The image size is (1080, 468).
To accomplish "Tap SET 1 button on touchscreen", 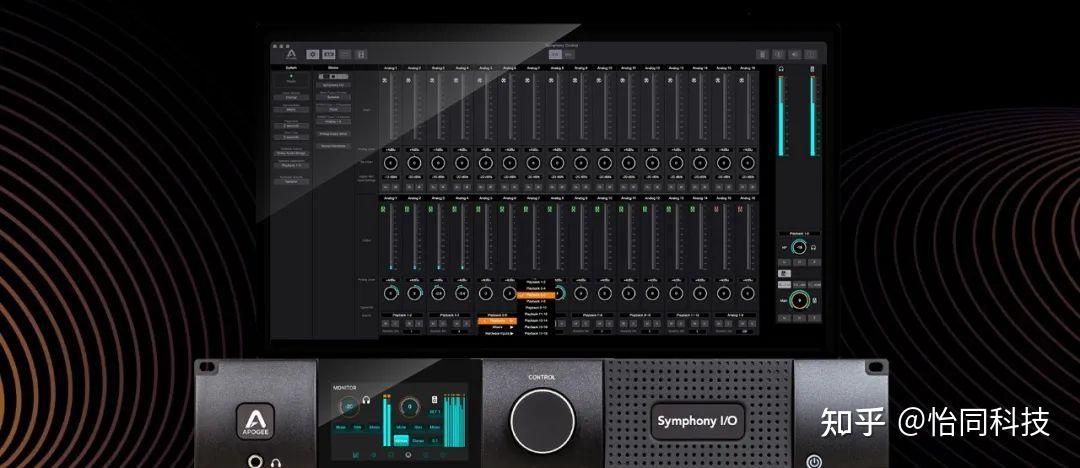I will (435, 411).
